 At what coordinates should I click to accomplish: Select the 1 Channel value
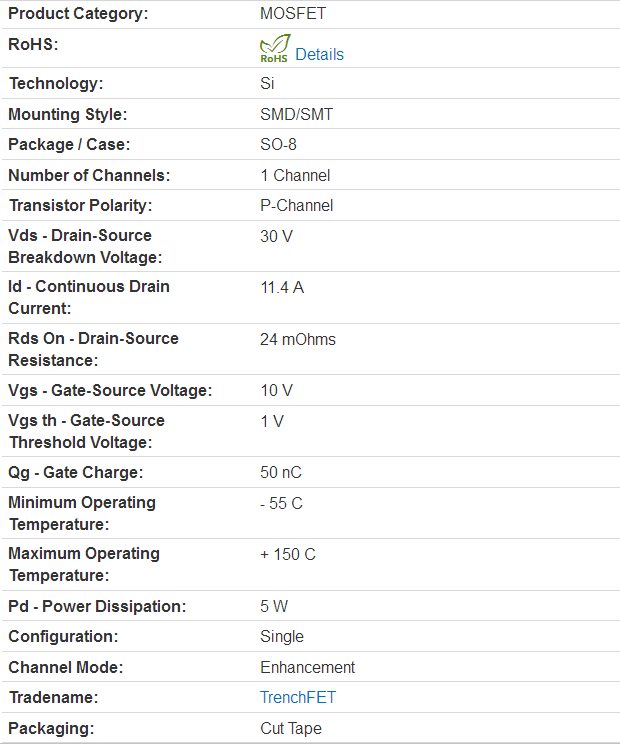coord(295,175)
